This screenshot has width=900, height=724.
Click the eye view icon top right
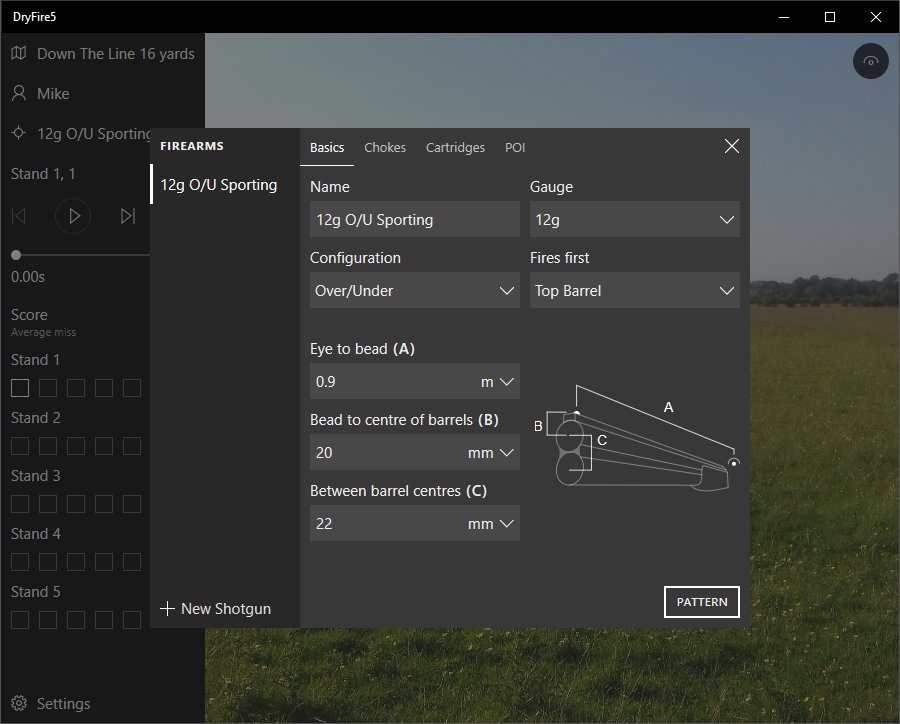tap(871, 62)
